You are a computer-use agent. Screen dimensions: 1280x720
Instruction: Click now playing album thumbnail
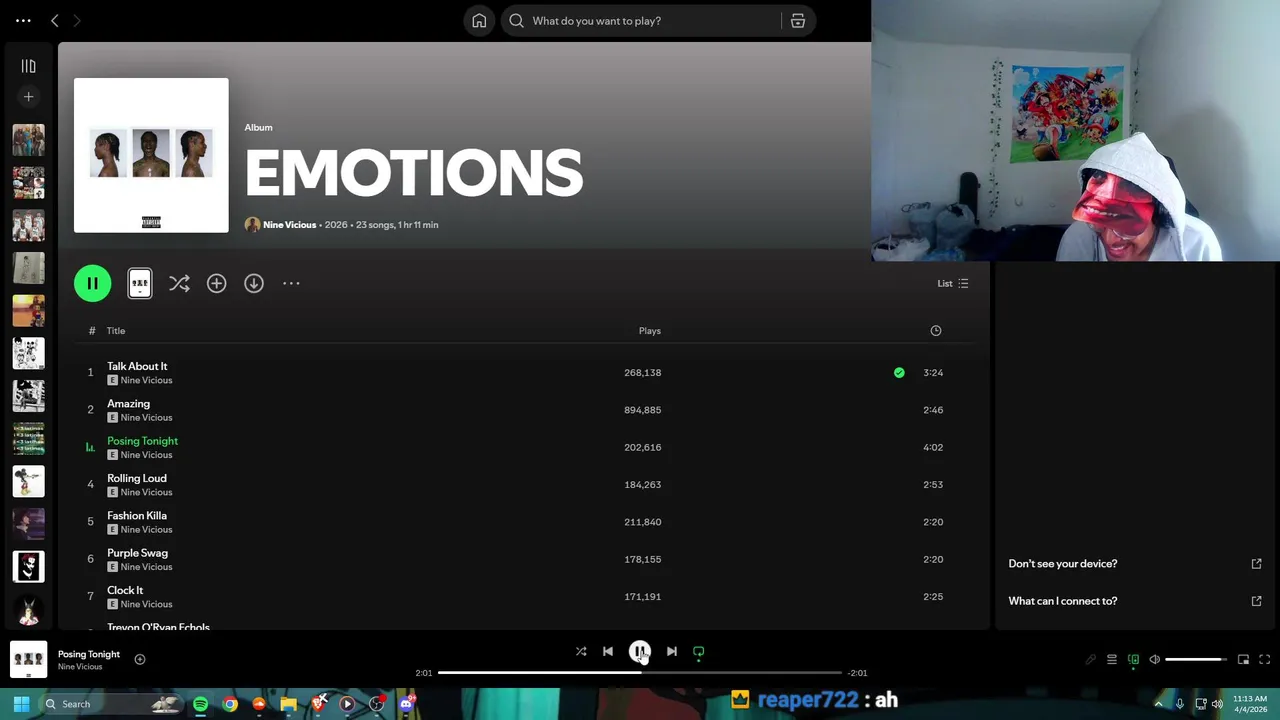pos(28,660)
